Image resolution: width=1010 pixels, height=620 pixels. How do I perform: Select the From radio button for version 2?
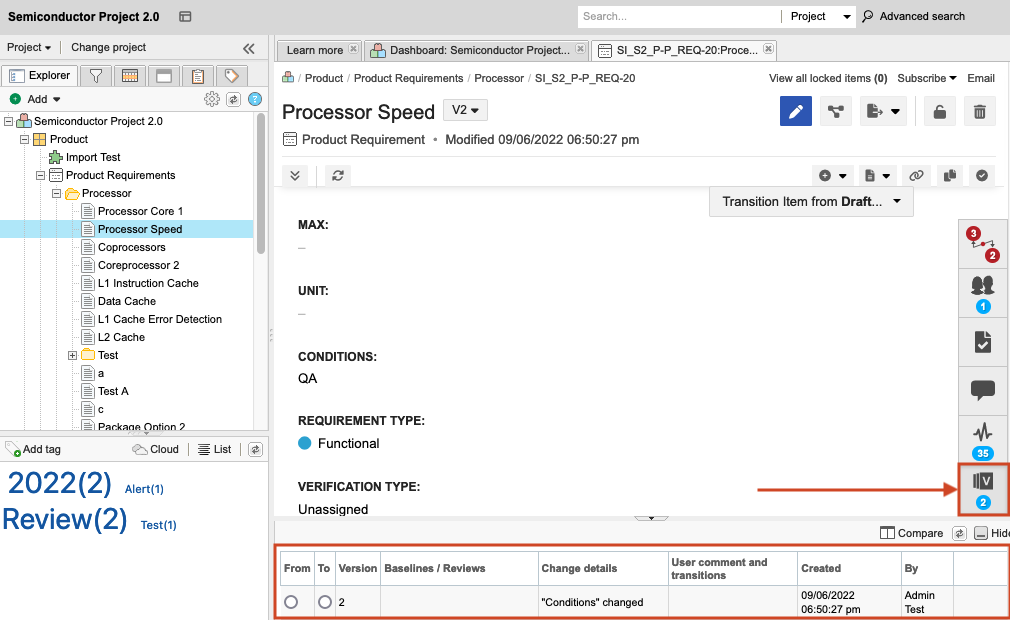291,602
